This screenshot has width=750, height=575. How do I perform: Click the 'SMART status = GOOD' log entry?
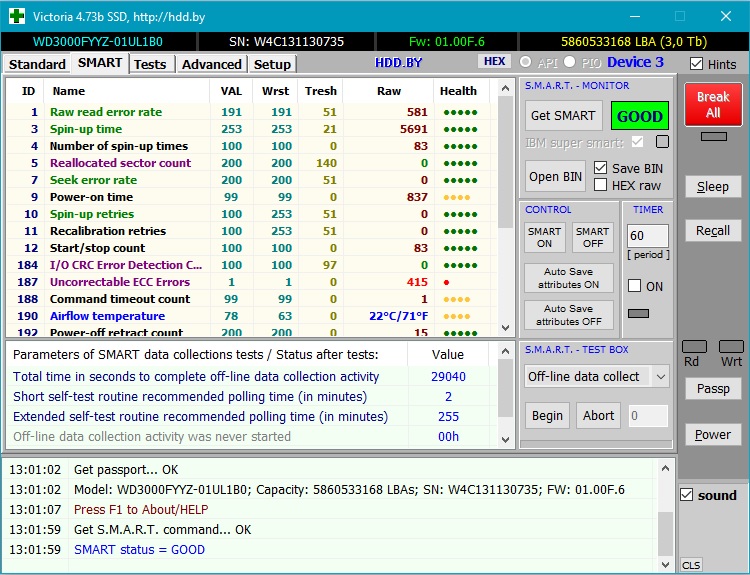tap(139, 550)
